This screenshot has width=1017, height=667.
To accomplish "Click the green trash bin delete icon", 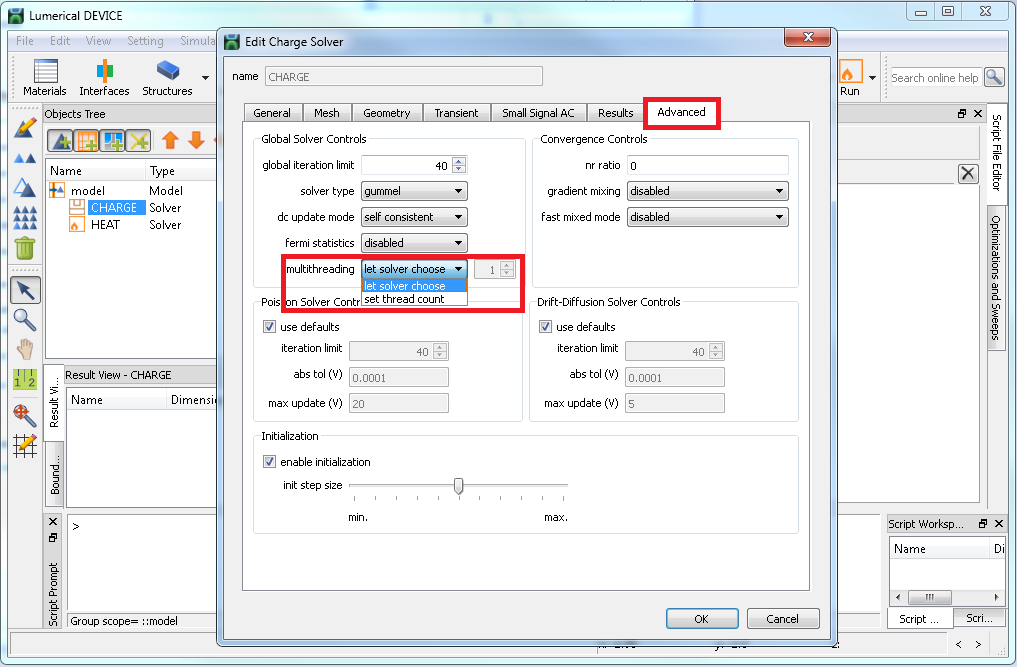I will click(25, 248).
